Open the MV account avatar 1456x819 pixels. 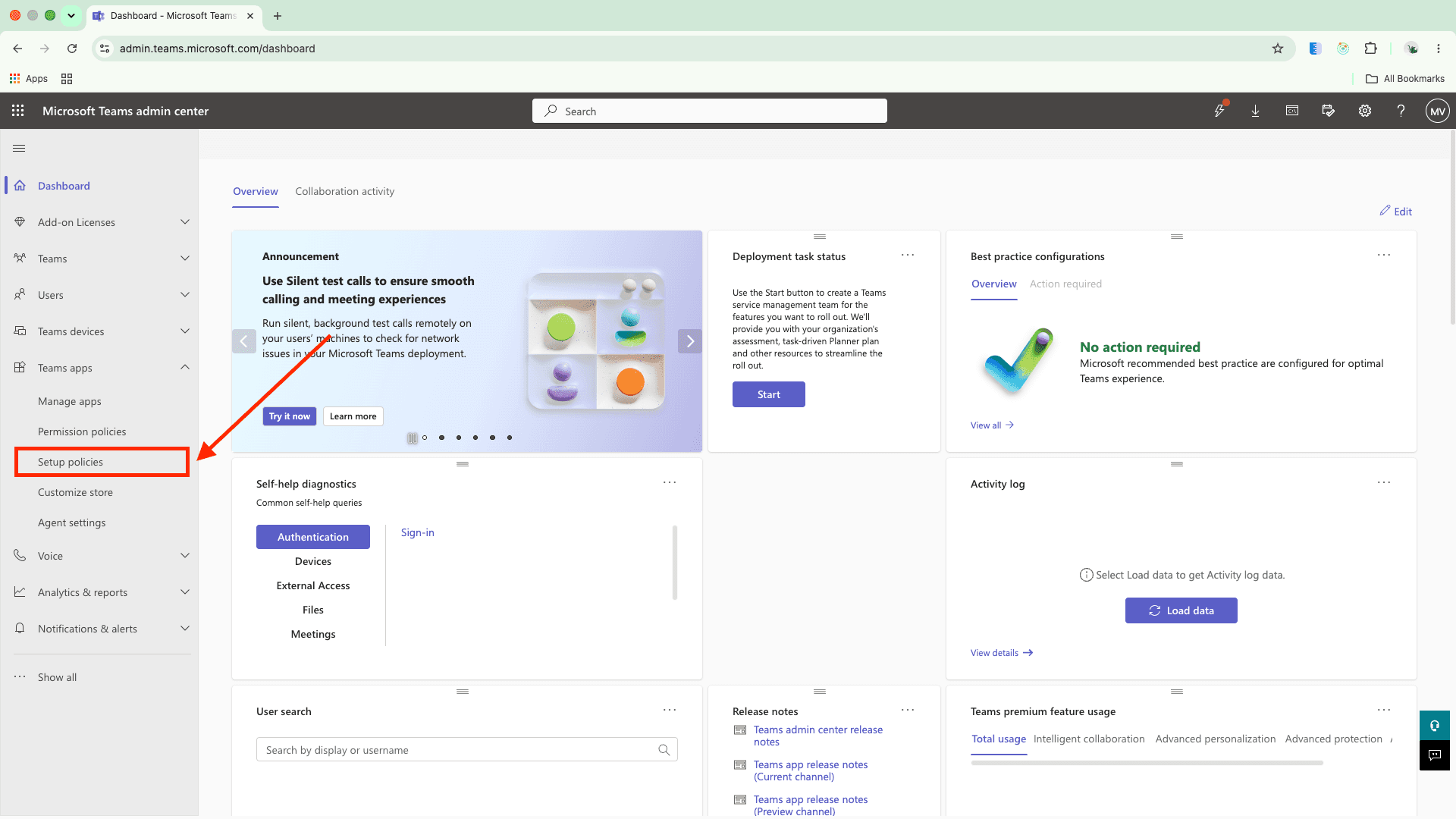coord(1437,111)
